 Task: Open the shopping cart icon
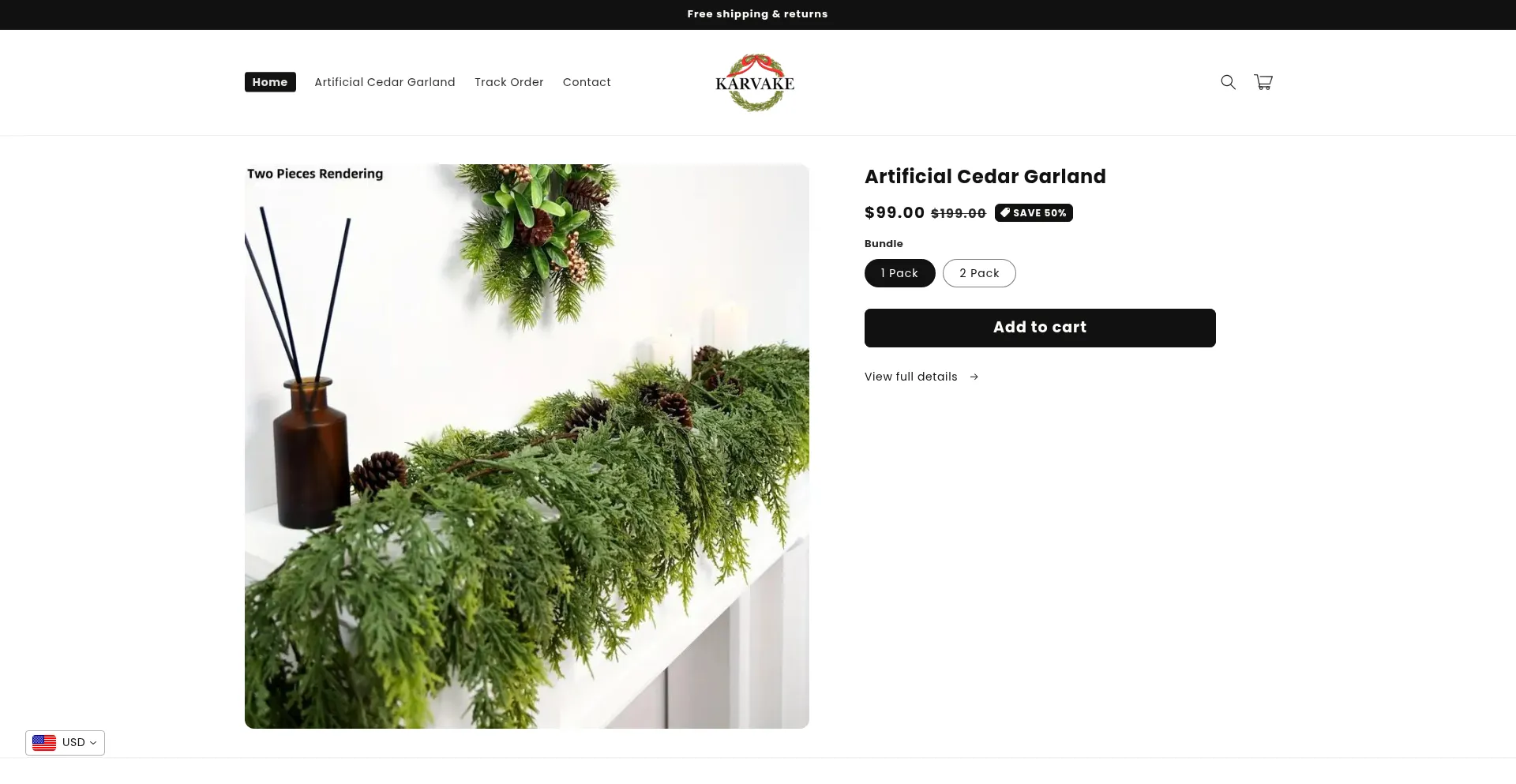click(x=1263, y=82)
